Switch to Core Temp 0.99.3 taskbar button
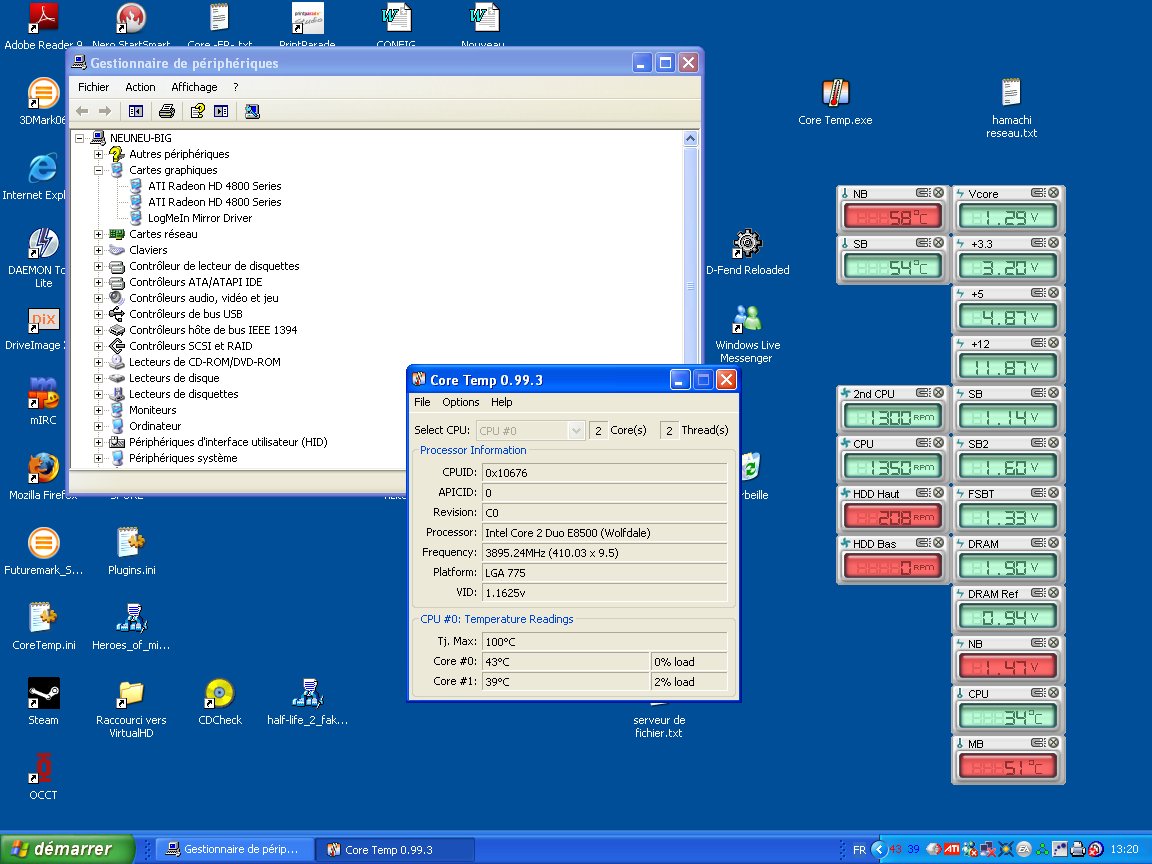Viewport: 1152px width, 864px height. click(x=395, y=849)
